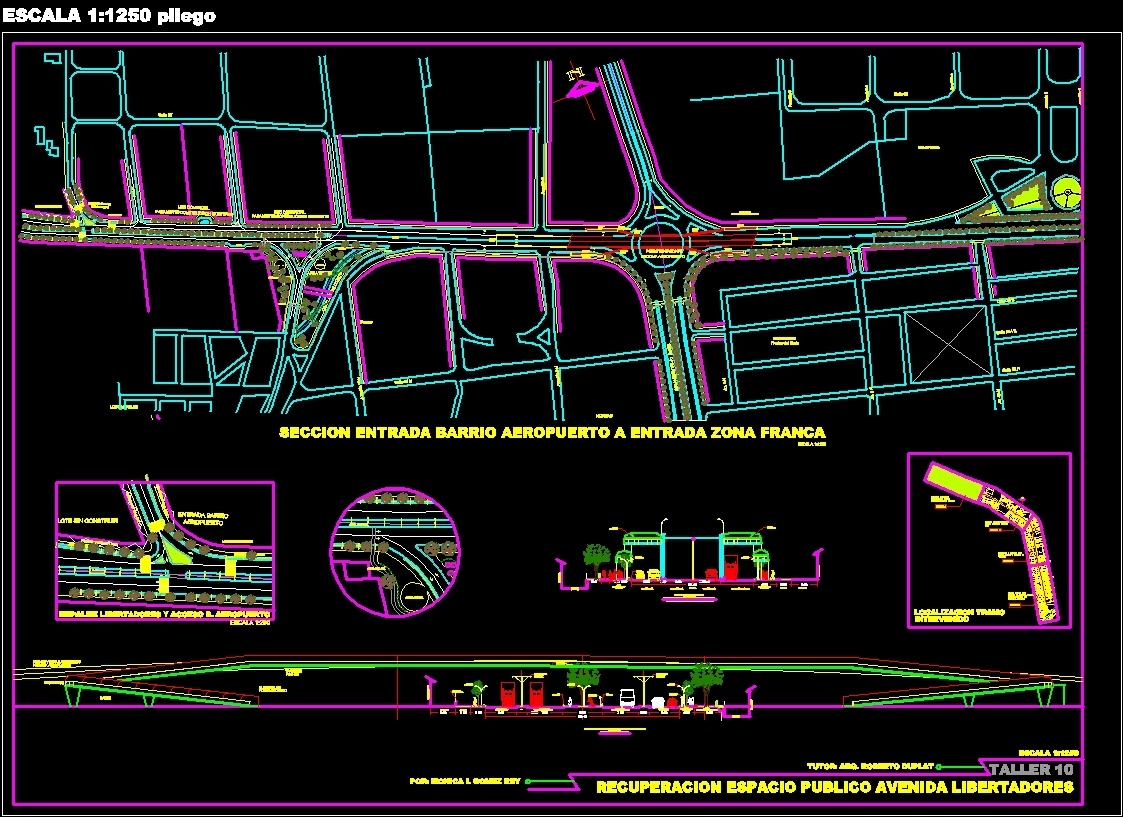Select the green pergola structure in the section view
The height and width of the screenshot is (817, 1123).
tap(642, 537)
